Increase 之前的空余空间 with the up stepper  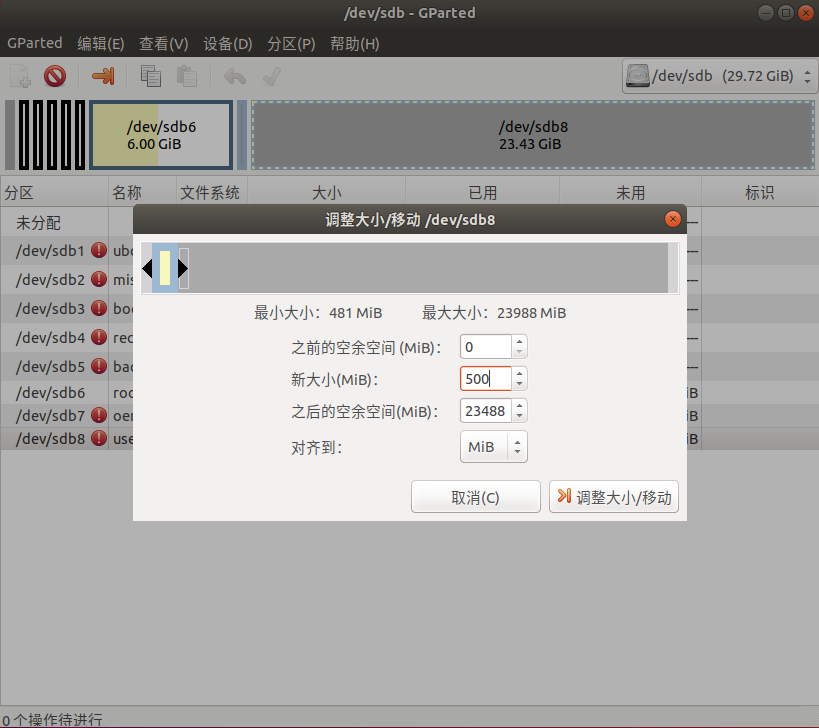coord(519,342)
